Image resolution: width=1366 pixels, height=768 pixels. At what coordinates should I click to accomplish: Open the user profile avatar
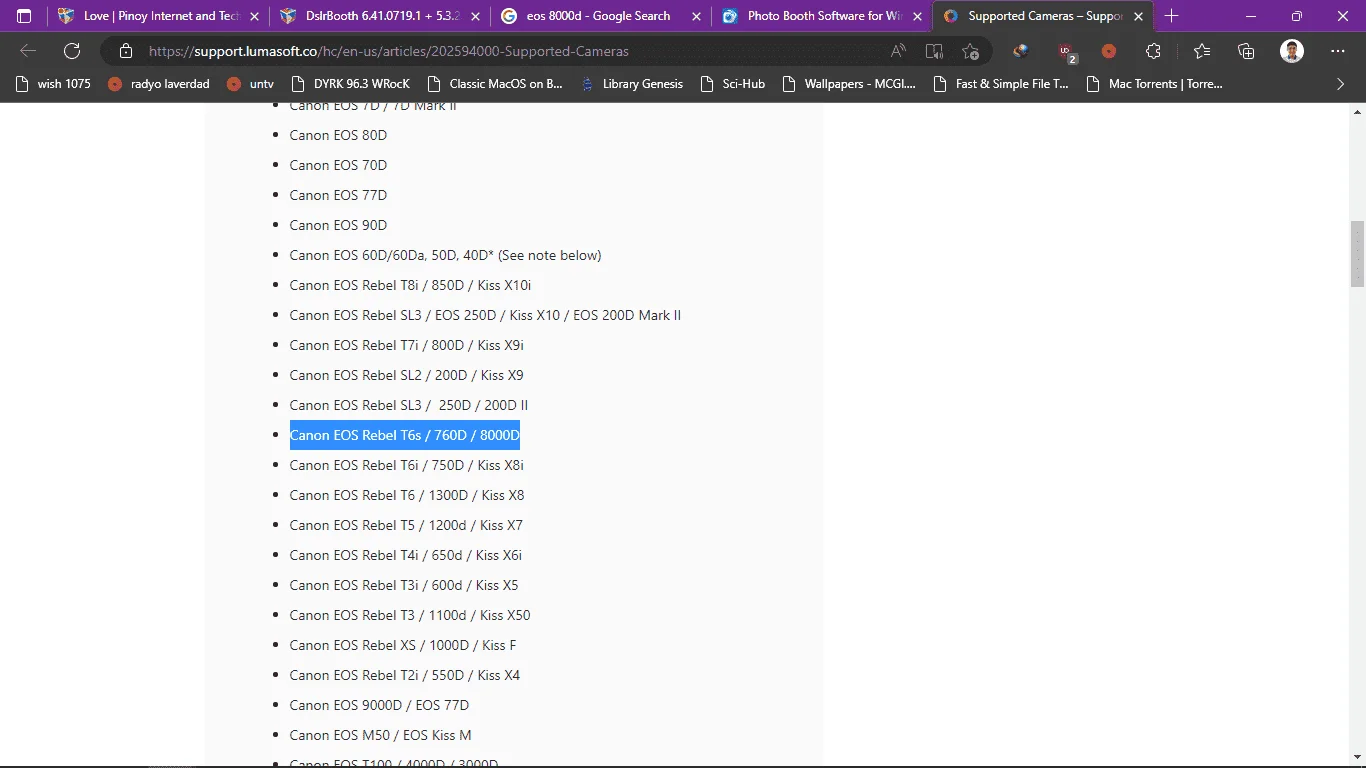(1292, 51)
